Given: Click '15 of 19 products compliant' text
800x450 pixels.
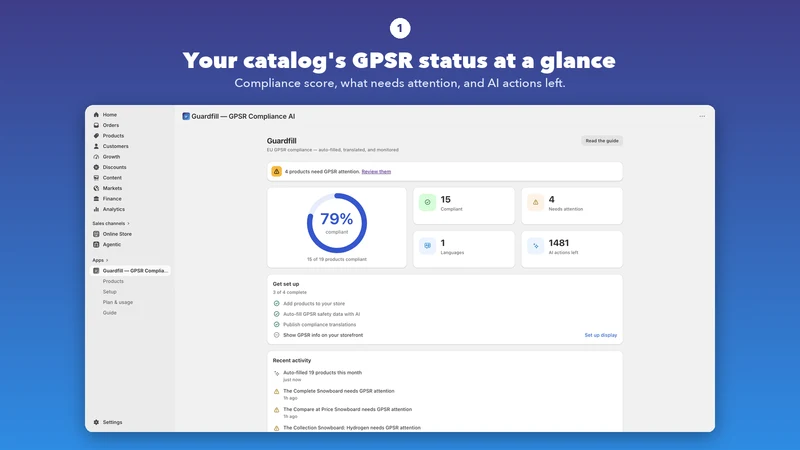Looking at the screenshot, I should point(337,260).
